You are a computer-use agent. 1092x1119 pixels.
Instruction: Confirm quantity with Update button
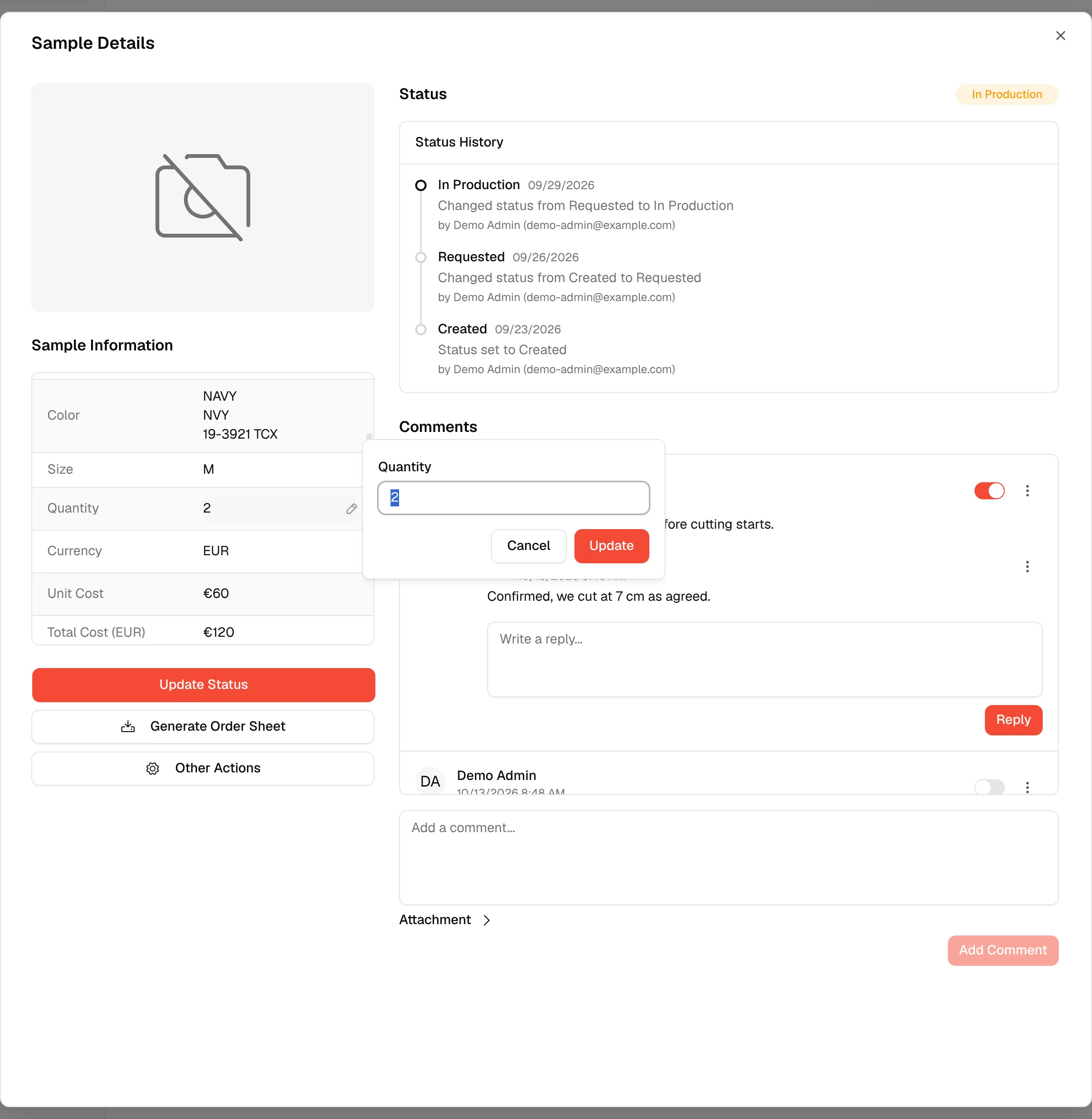611,546
